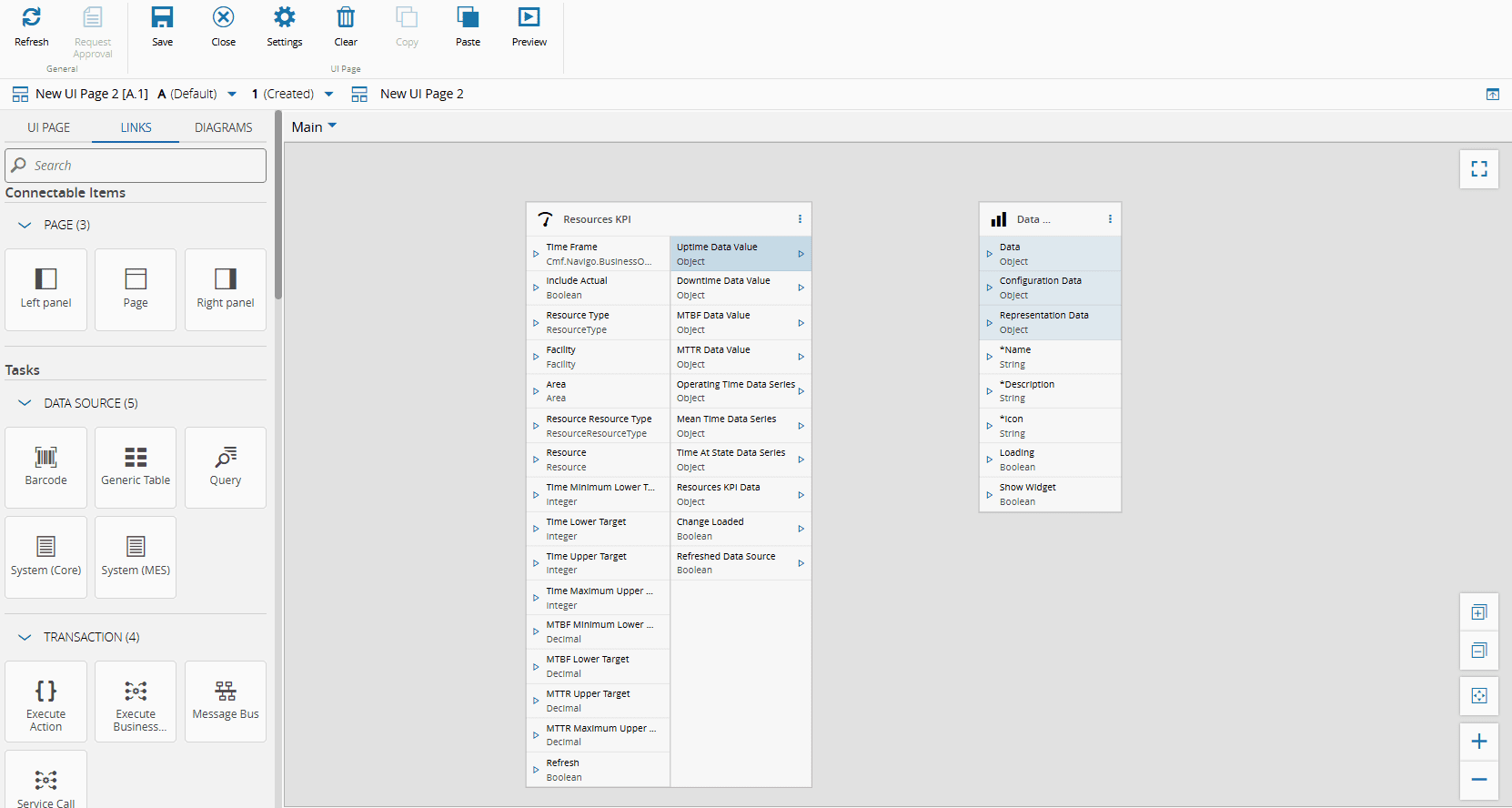
Task: Collapse the PAGE (3) section
Action: (25, 225)
